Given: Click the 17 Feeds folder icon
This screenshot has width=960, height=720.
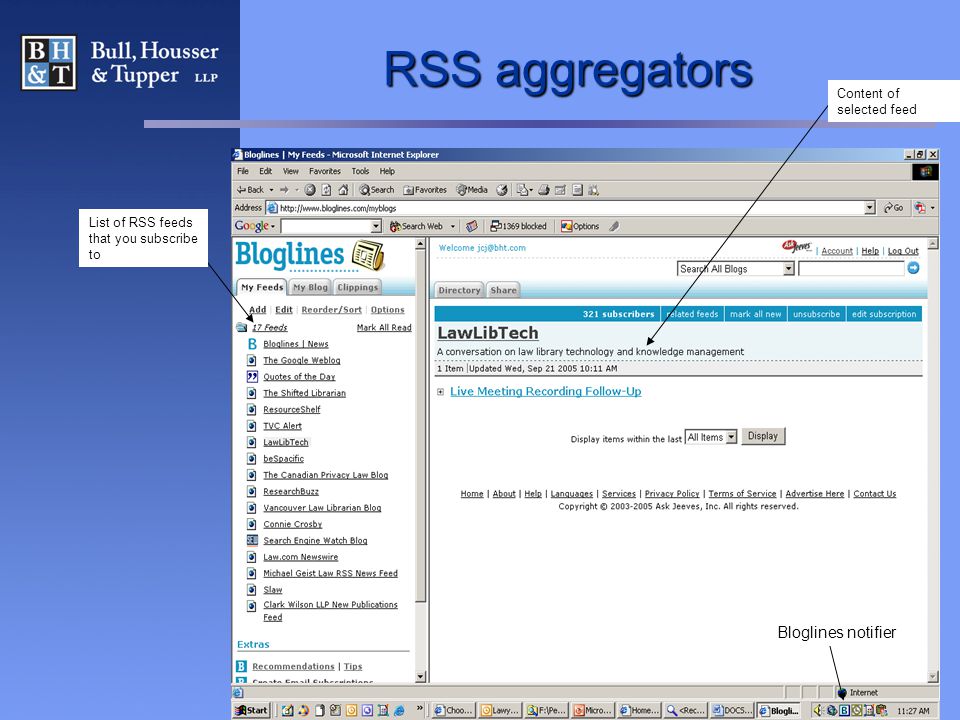Looking at the screenshot, I should pyautogui.click(x=242, y=328).
